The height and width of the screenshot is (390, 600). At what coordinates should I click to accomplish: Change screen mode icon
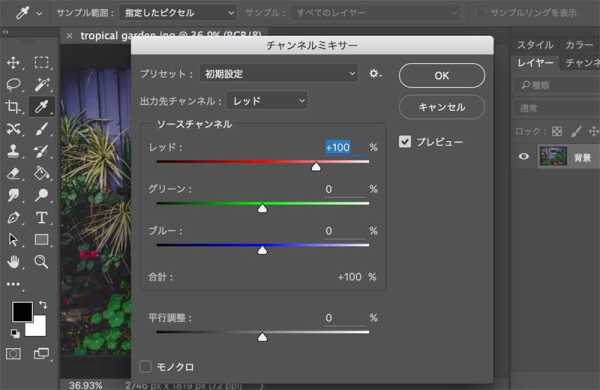pyautogui.click(x=41, y=354)
